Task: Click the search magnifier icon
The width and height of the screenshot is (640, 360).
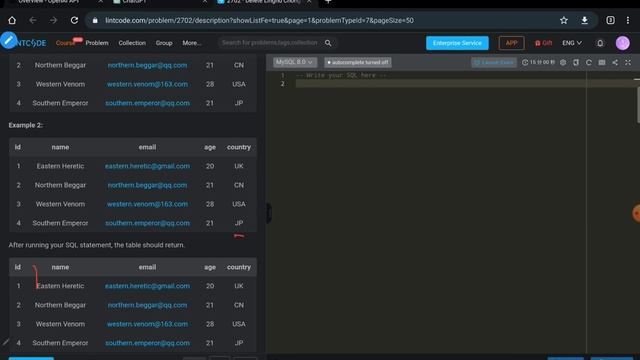Action: (328, 43)
